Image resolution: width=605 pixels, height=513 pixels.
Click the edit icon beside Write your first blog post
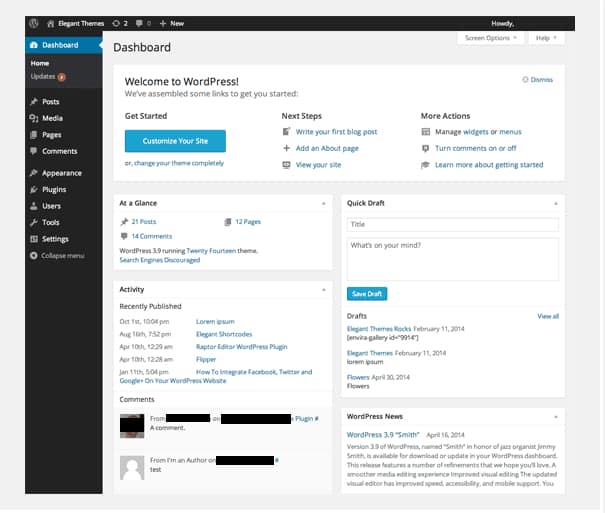coord(286,132)
